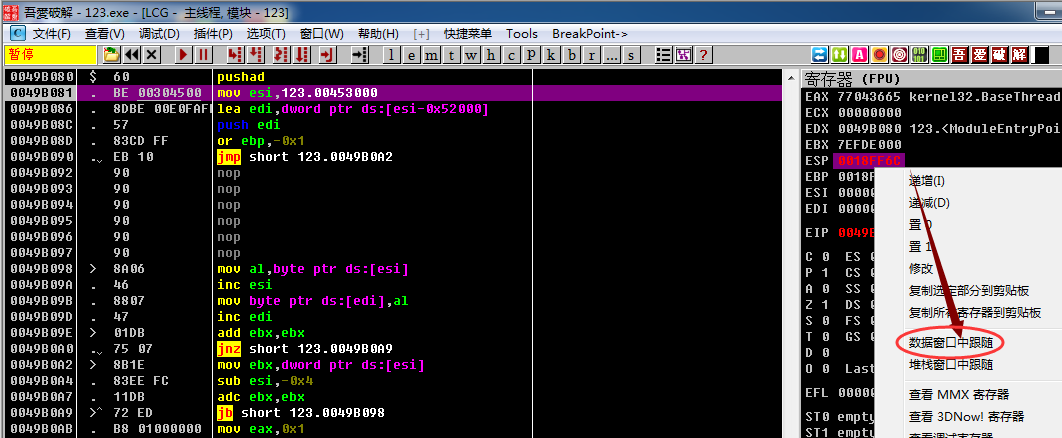
Task: Open the 帮助(H) menu
Action: coord(378,34)
